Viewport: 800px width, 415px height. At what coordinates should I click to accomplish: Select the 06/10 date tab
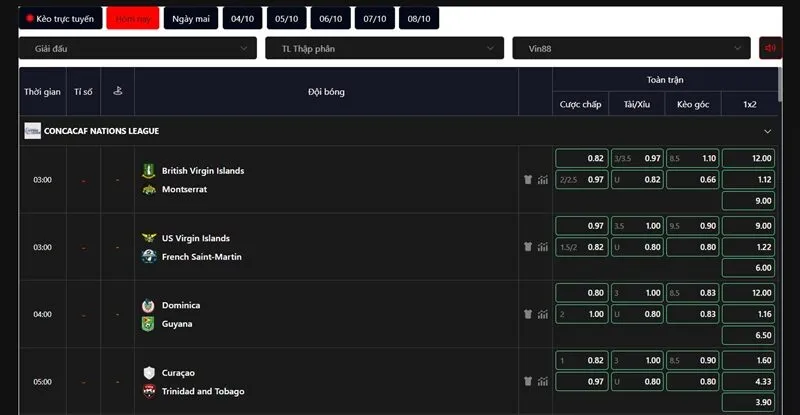331,19
